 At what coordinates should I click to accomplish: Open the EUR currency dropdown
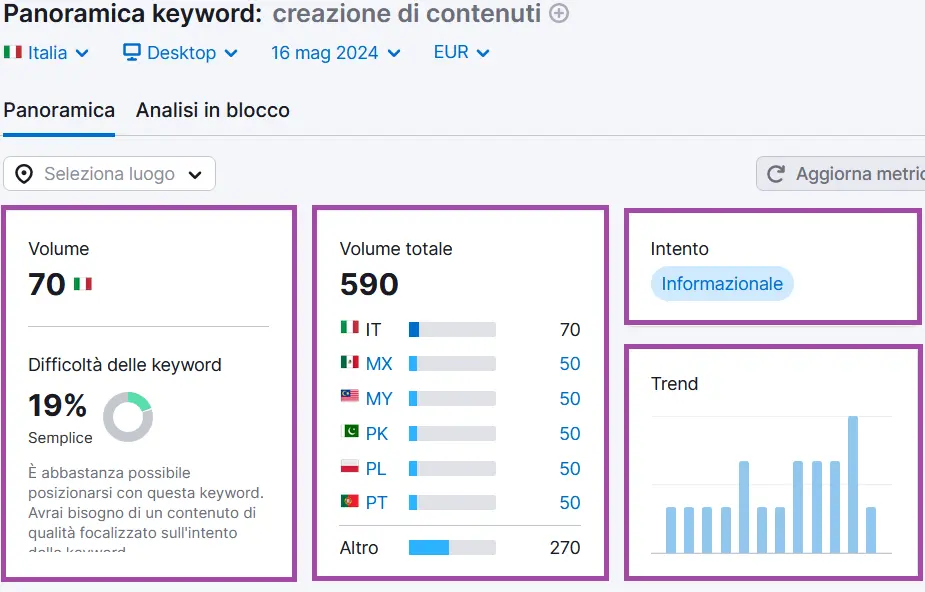pyautogui.click(x=461, y=52)
